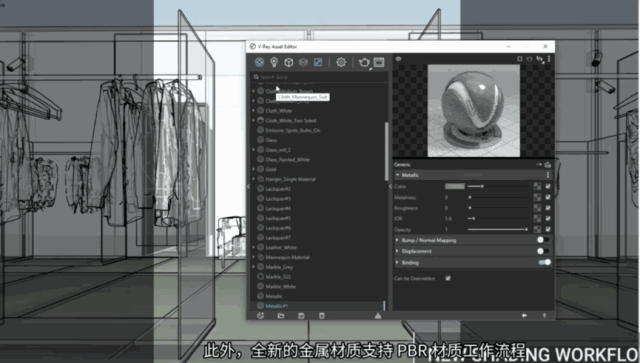
Task: Expand the Gold material tree arrow
Action: (253, 169)
